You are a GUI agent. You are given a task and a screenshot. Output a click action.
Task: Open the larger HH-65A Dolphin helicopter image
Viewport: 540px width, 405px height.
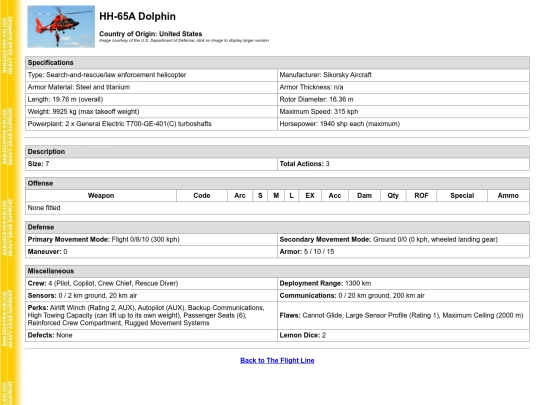[61, 26]
